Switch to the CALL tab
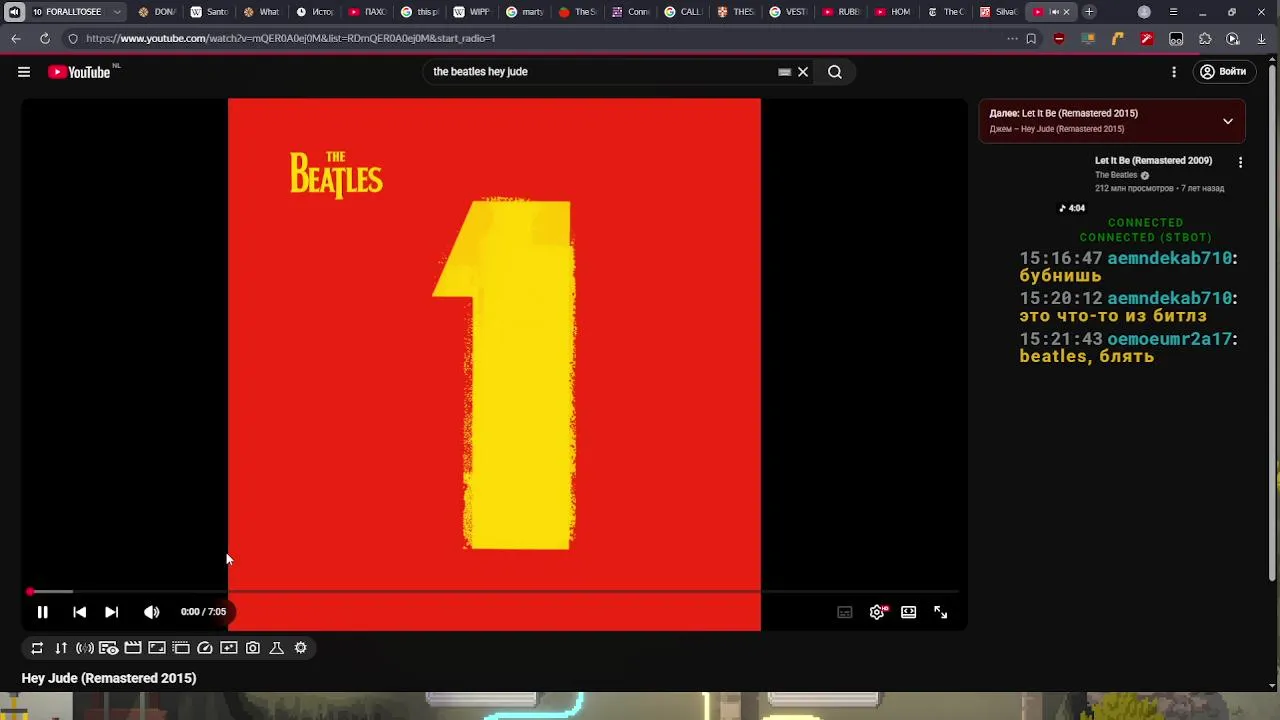Screen dimensions: 1280x720 (x=683, y=12)
